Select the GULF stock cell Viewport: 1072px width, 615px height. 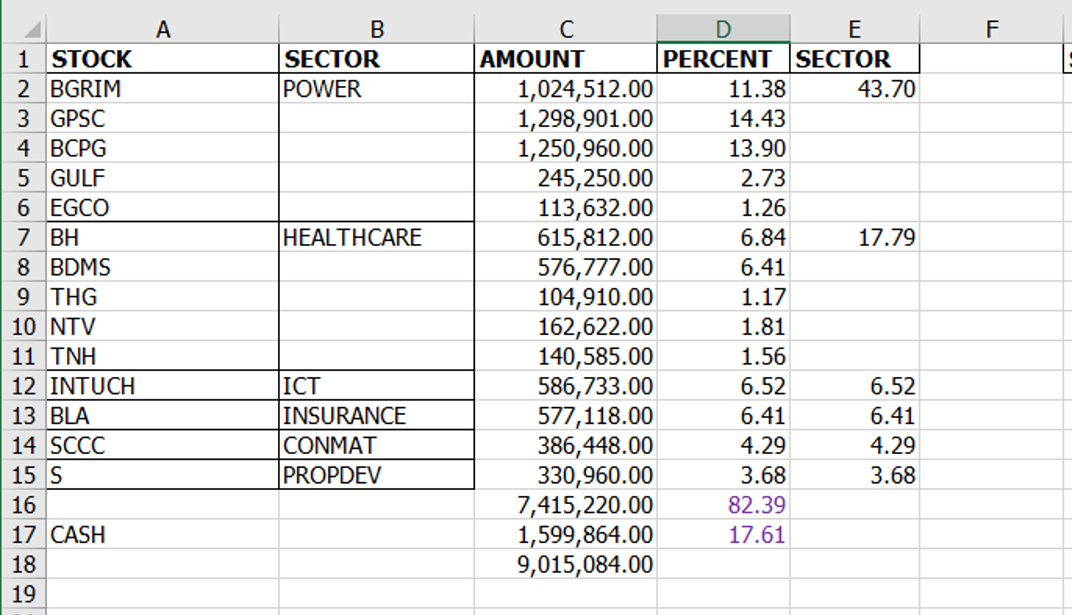coord(163,178)
